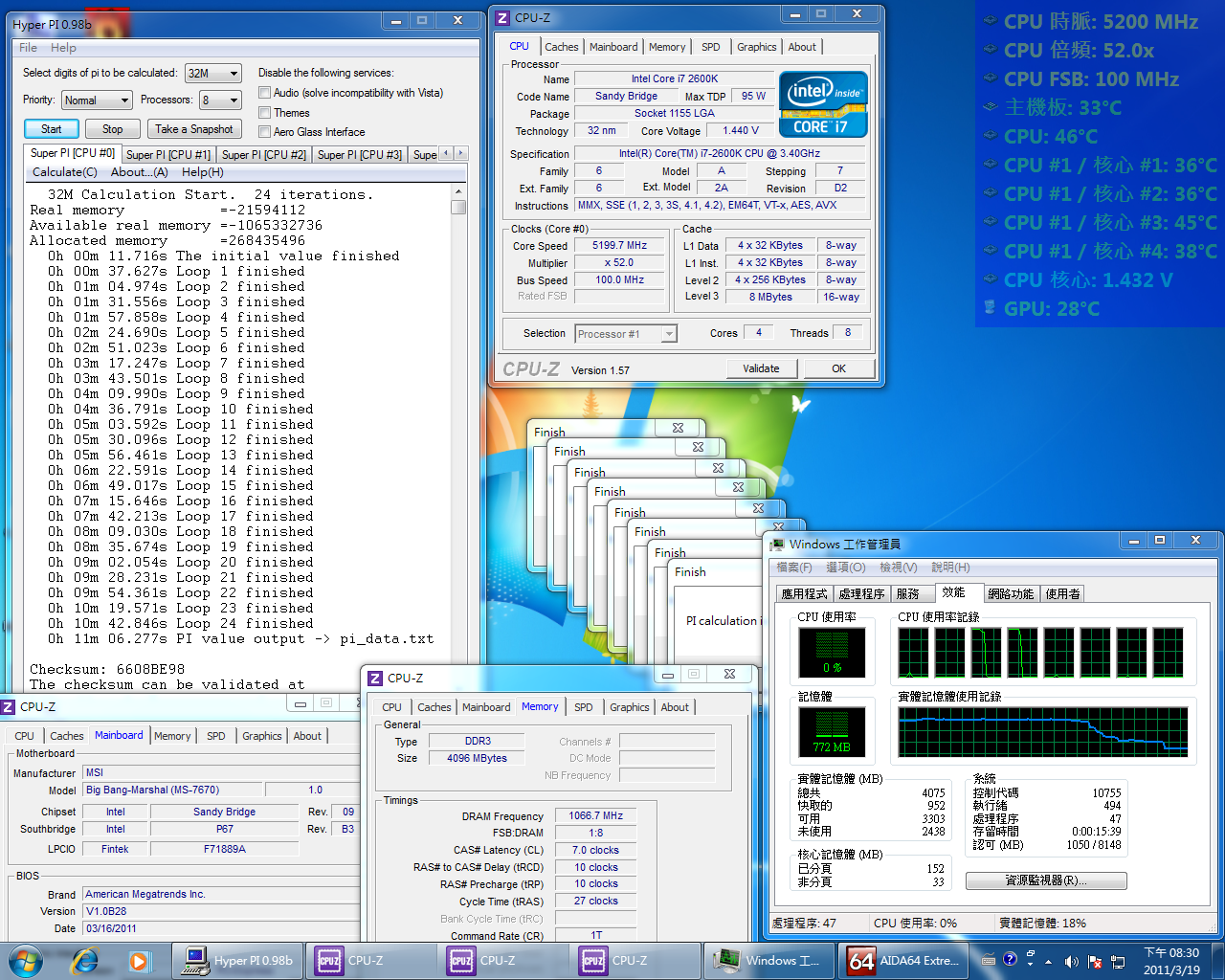Open the 檔案(F) menu in Task Manager

(793, 568)
